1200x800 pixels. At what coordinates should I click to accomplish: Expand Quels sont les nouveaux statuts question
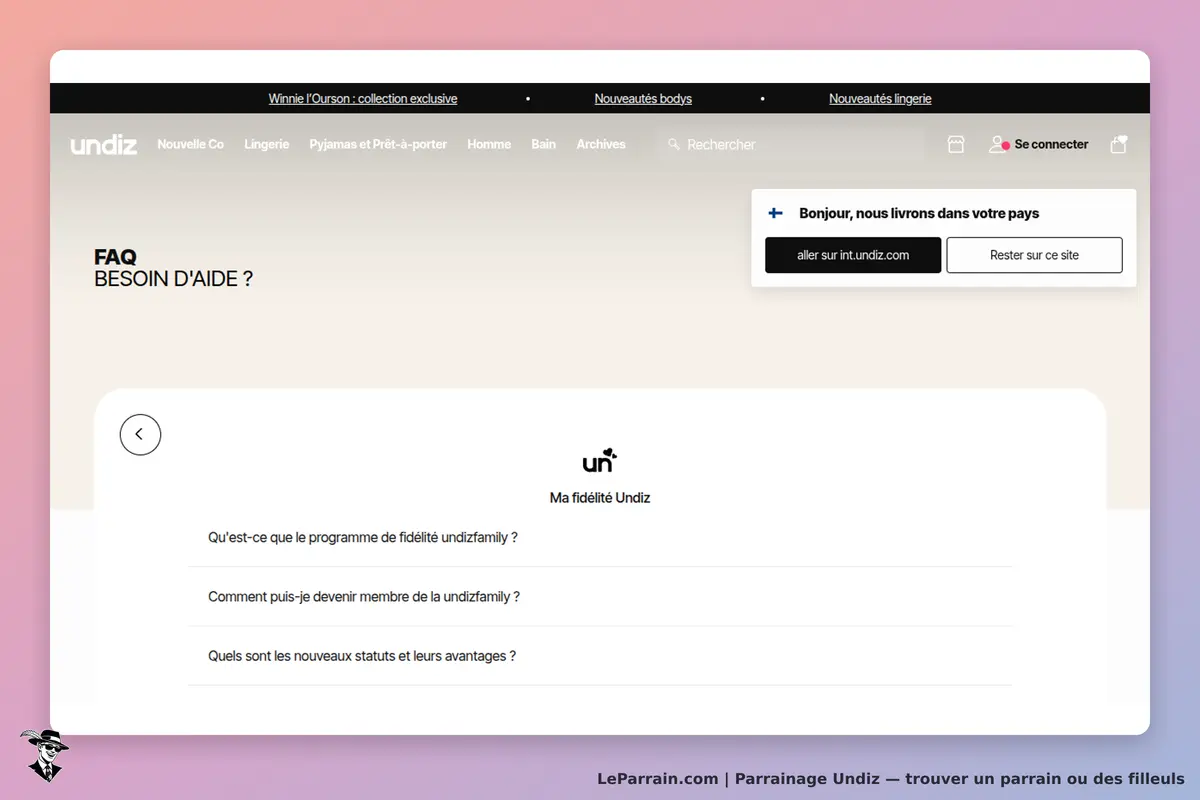pos(600,656)
